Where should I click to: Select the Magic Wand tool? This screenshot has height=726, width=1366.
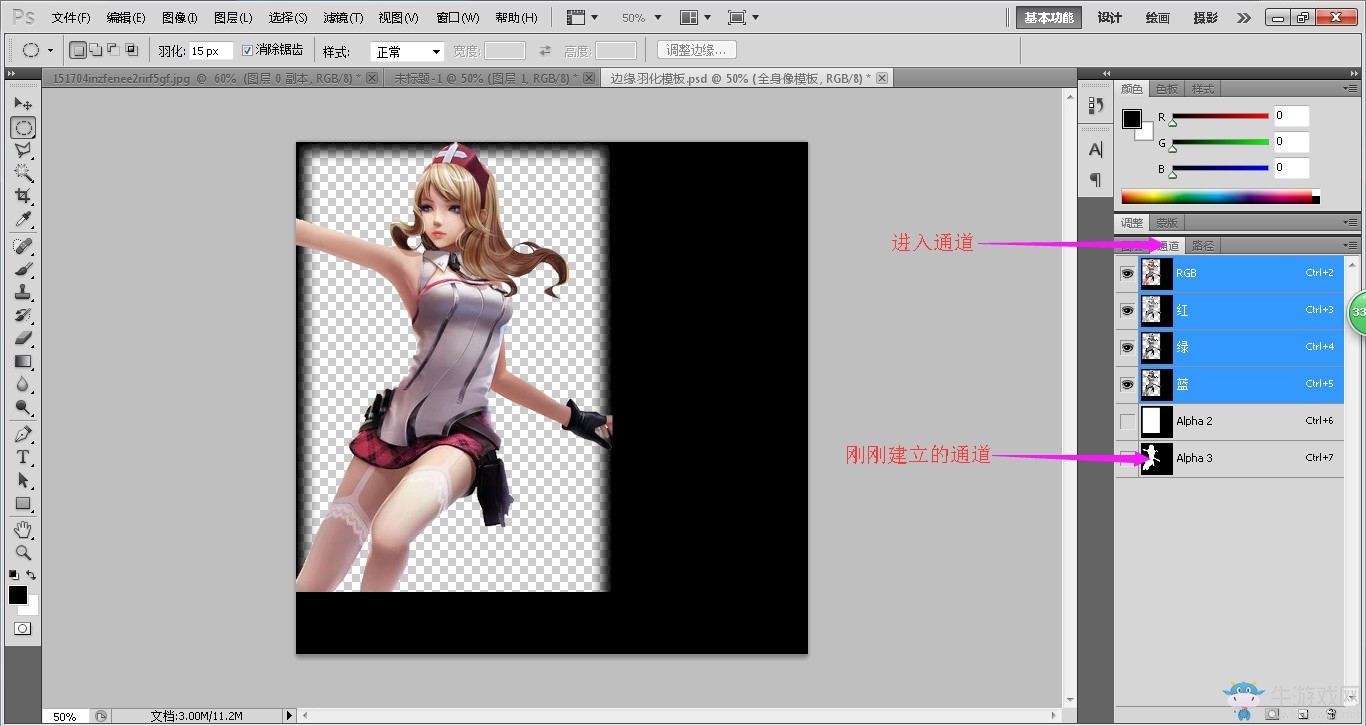pyautogui.click(x=23, y=173)
